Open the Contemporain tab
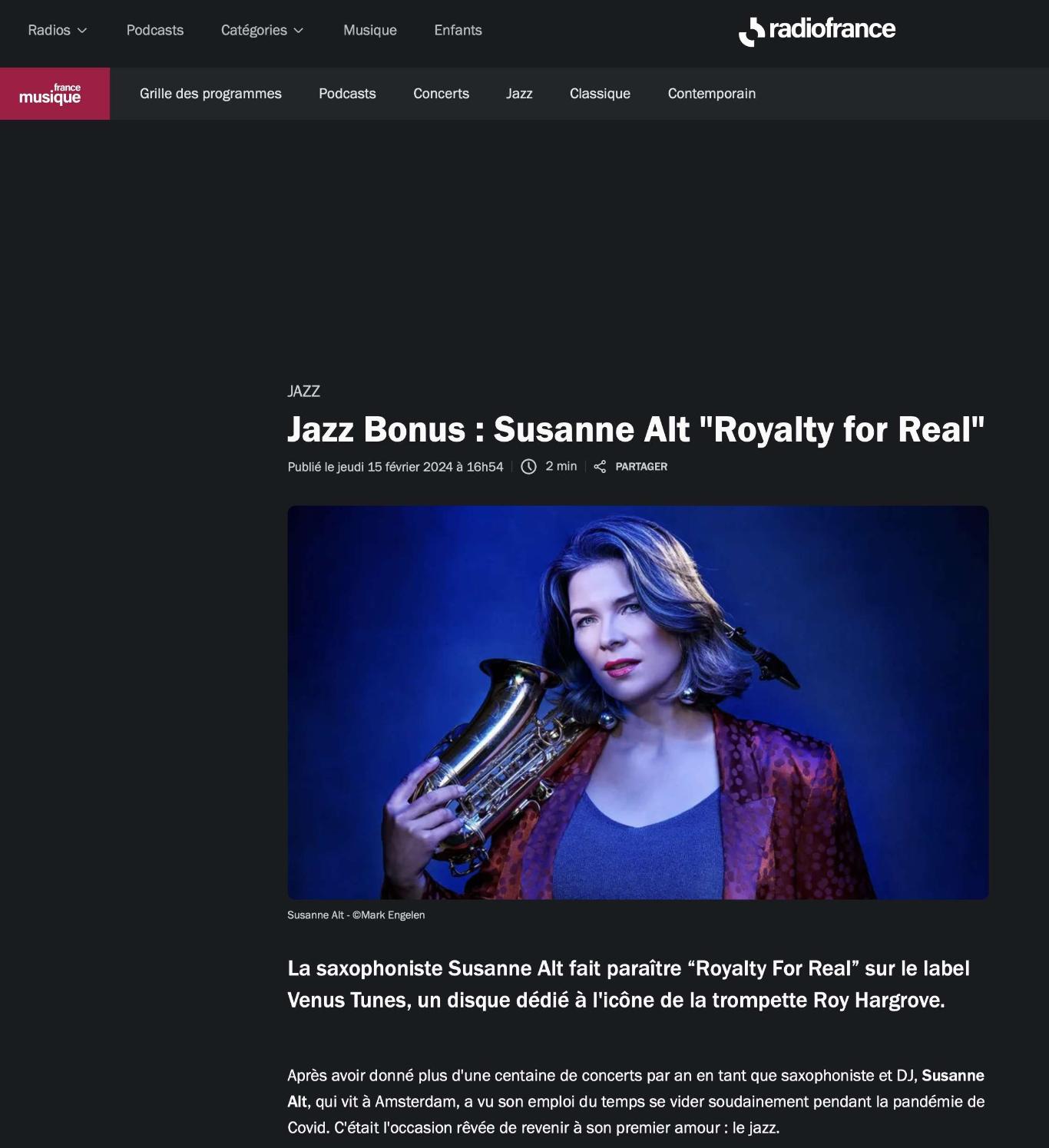 click(712, 94)
